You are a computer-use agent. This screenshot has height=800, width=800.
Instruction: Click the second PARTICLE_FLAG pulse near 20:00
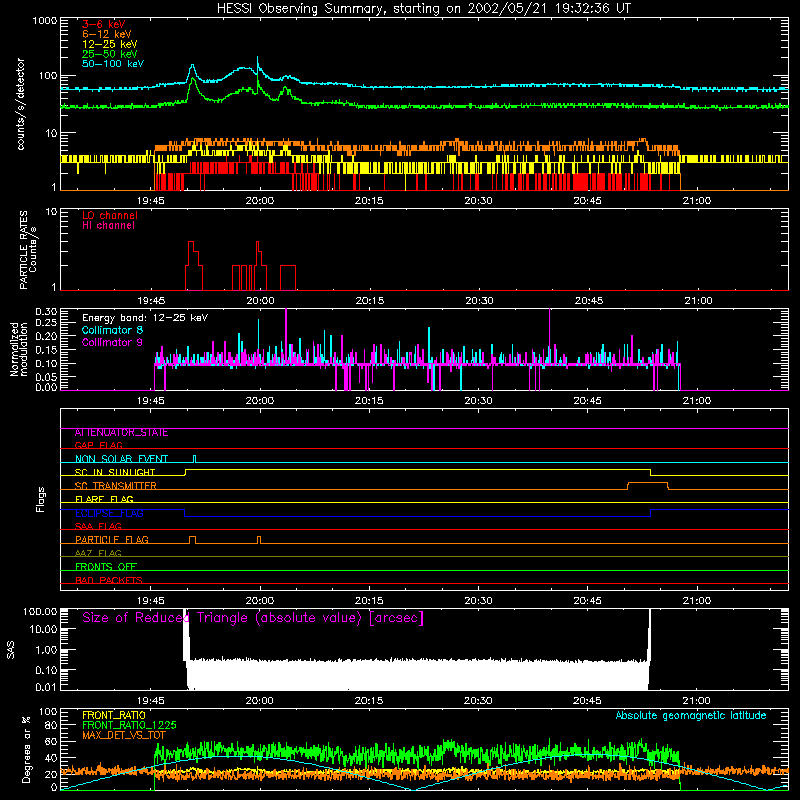259,540
